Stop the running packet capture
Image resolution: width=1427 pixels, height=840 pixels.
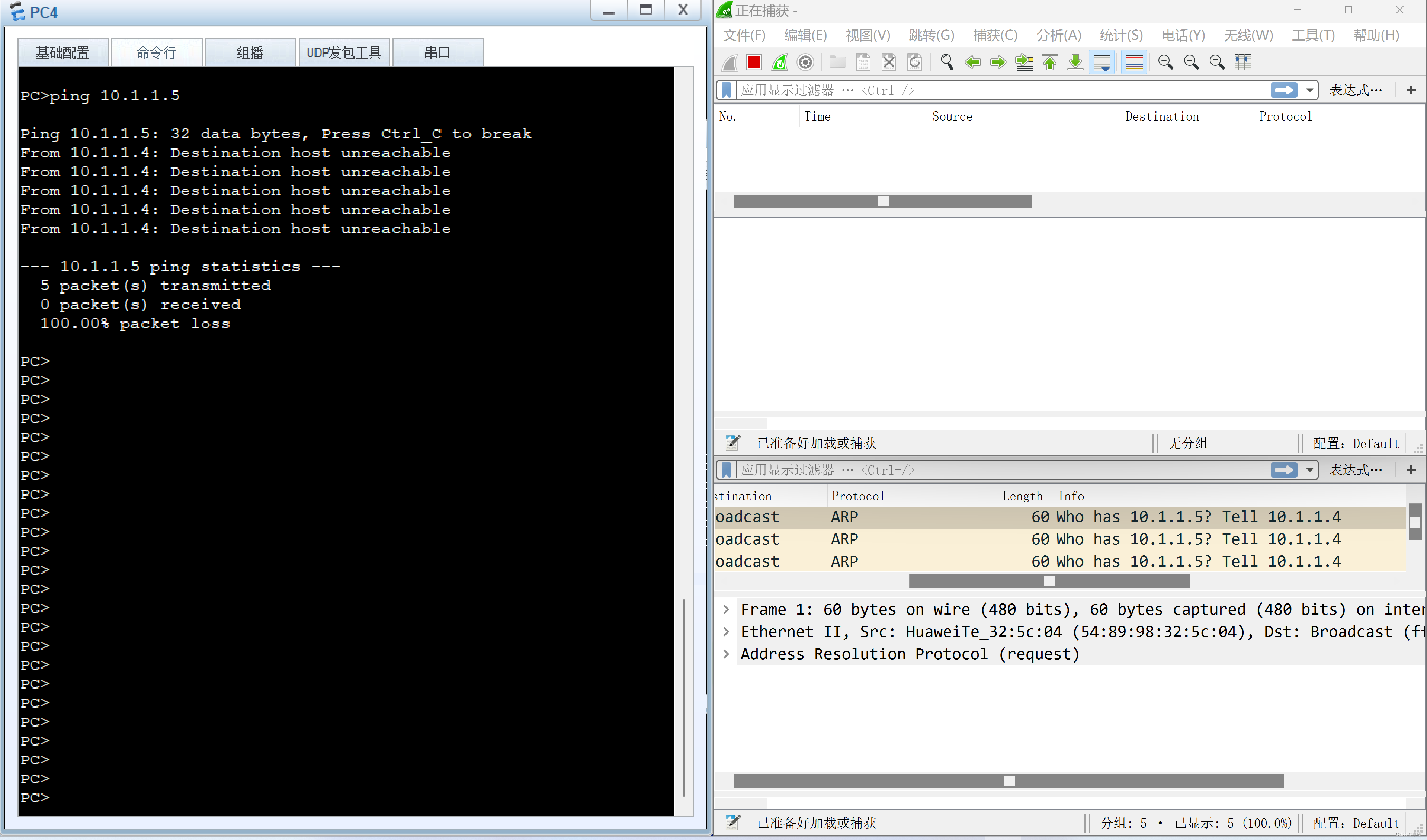(x=754, y=62)
